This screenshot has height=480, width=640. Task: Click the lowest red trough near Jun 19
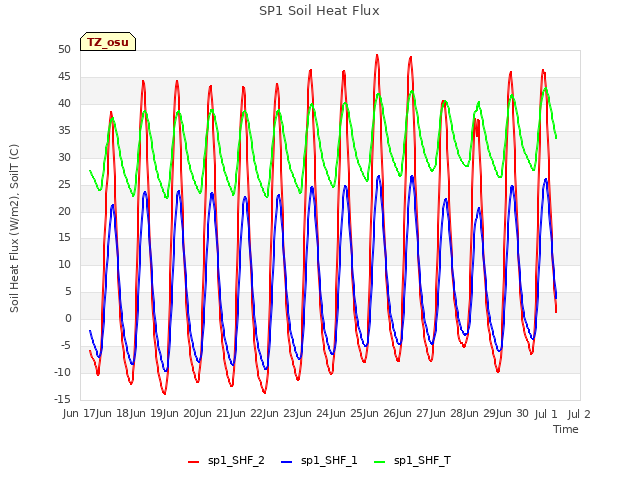pyautogui.click(x=164, y=393)
